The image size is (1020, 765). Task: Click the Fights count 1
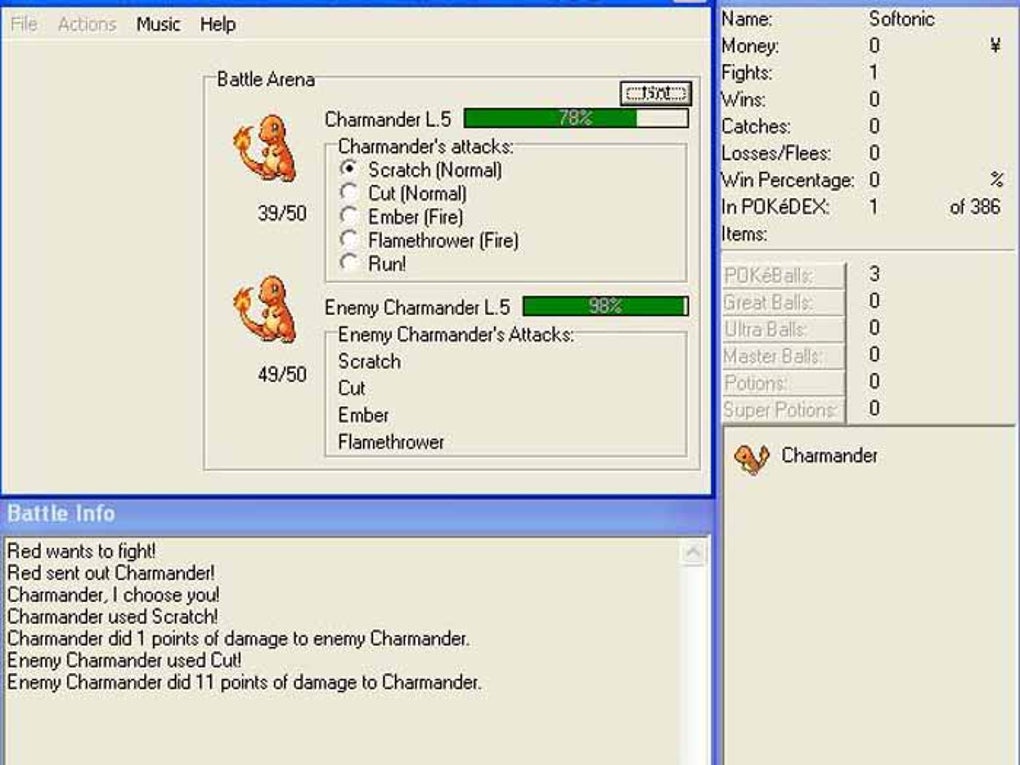coord(874,72)
